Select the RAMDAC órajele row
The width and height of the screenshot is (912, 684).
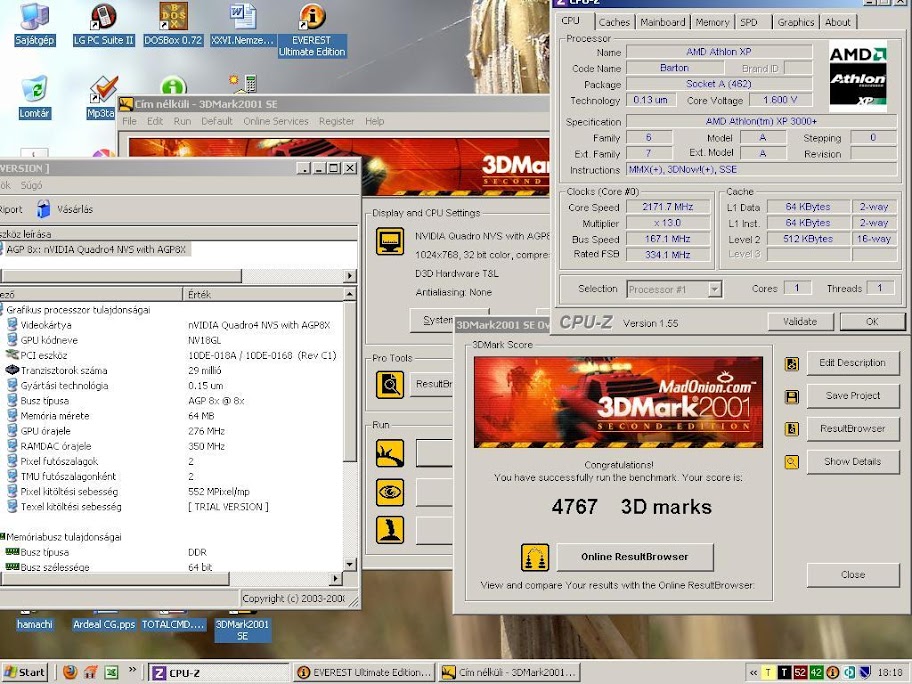[172, 446]
